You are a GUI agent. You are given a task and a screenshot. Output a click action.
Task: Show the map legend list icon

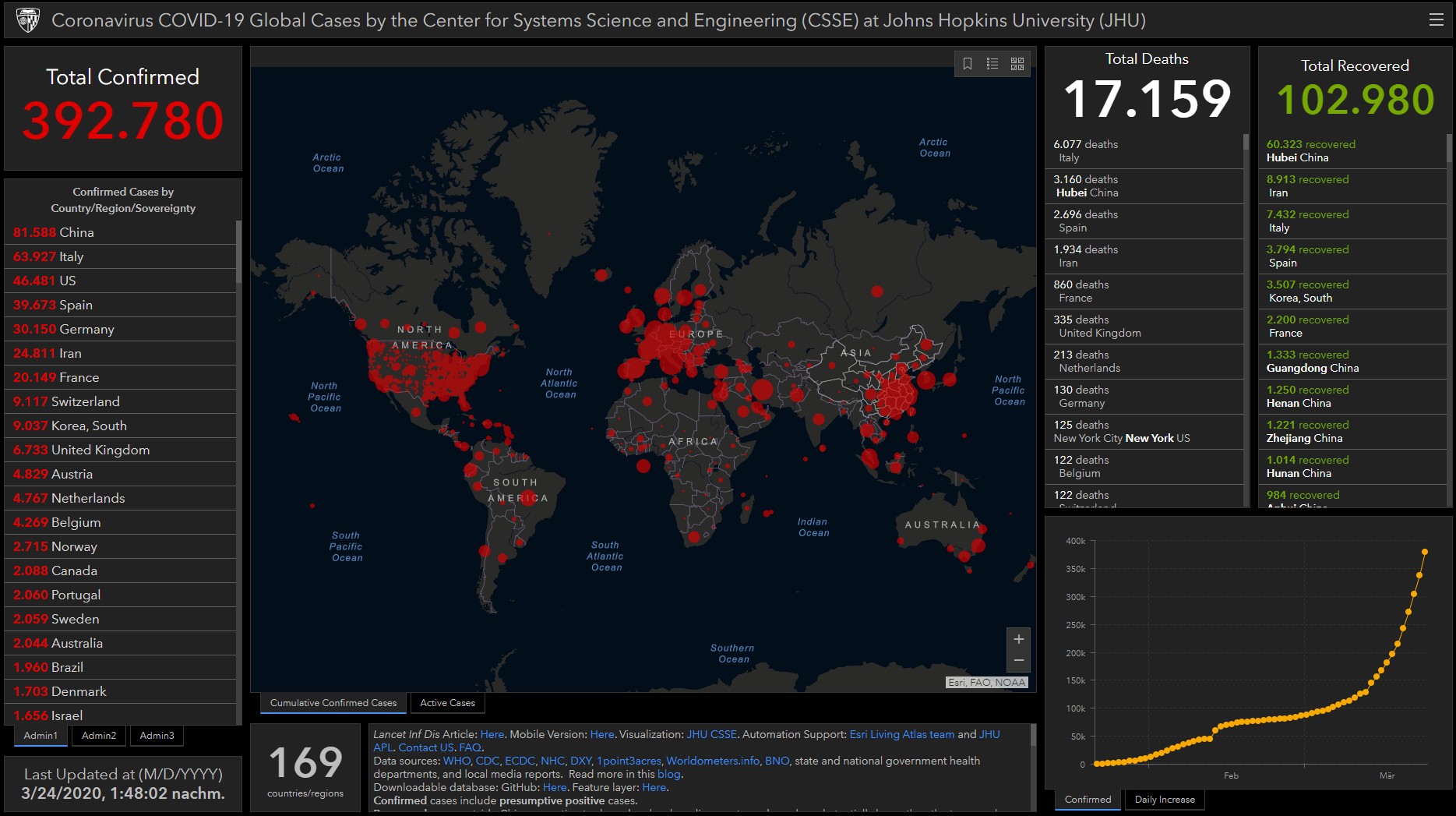pos(992,64)
